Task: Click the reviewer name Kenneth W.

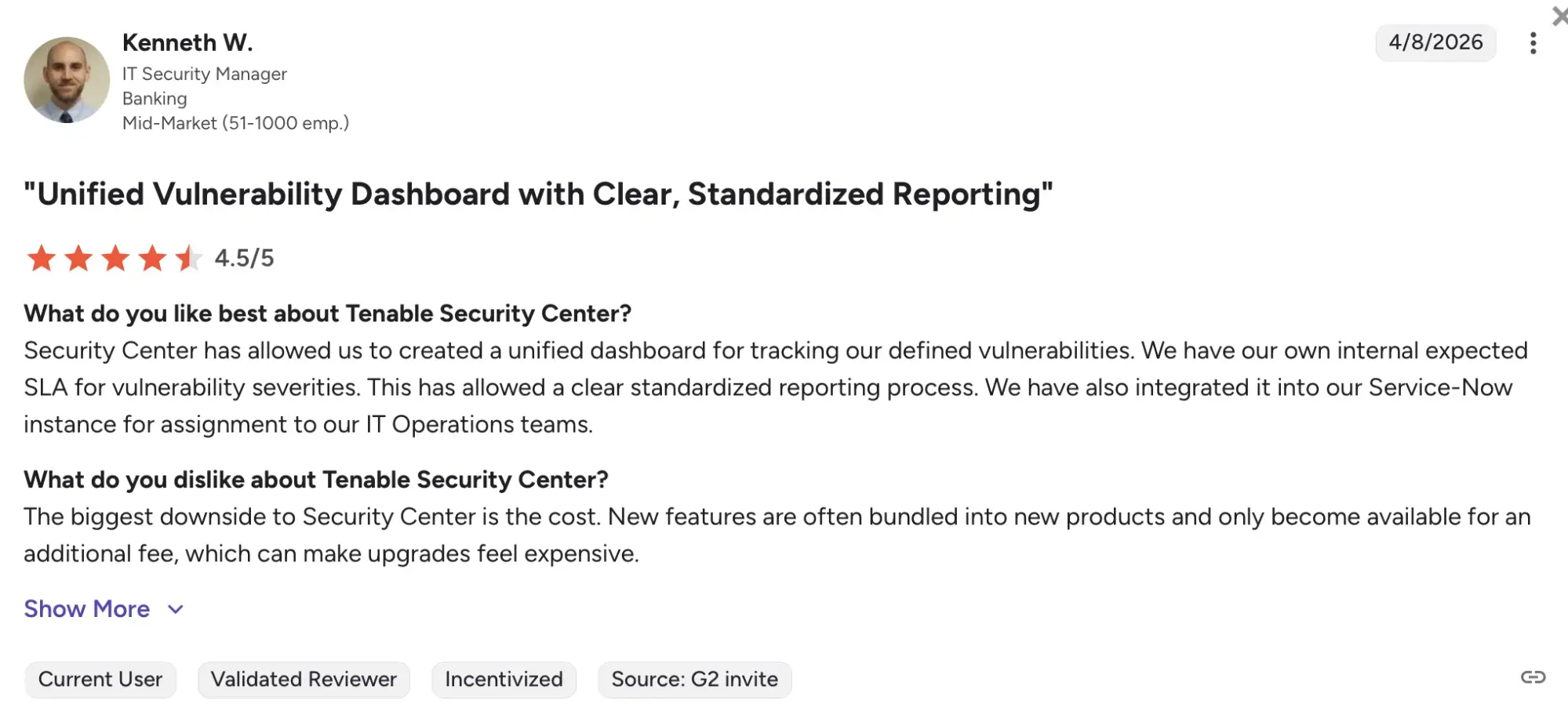Action: tap(187, 42)
